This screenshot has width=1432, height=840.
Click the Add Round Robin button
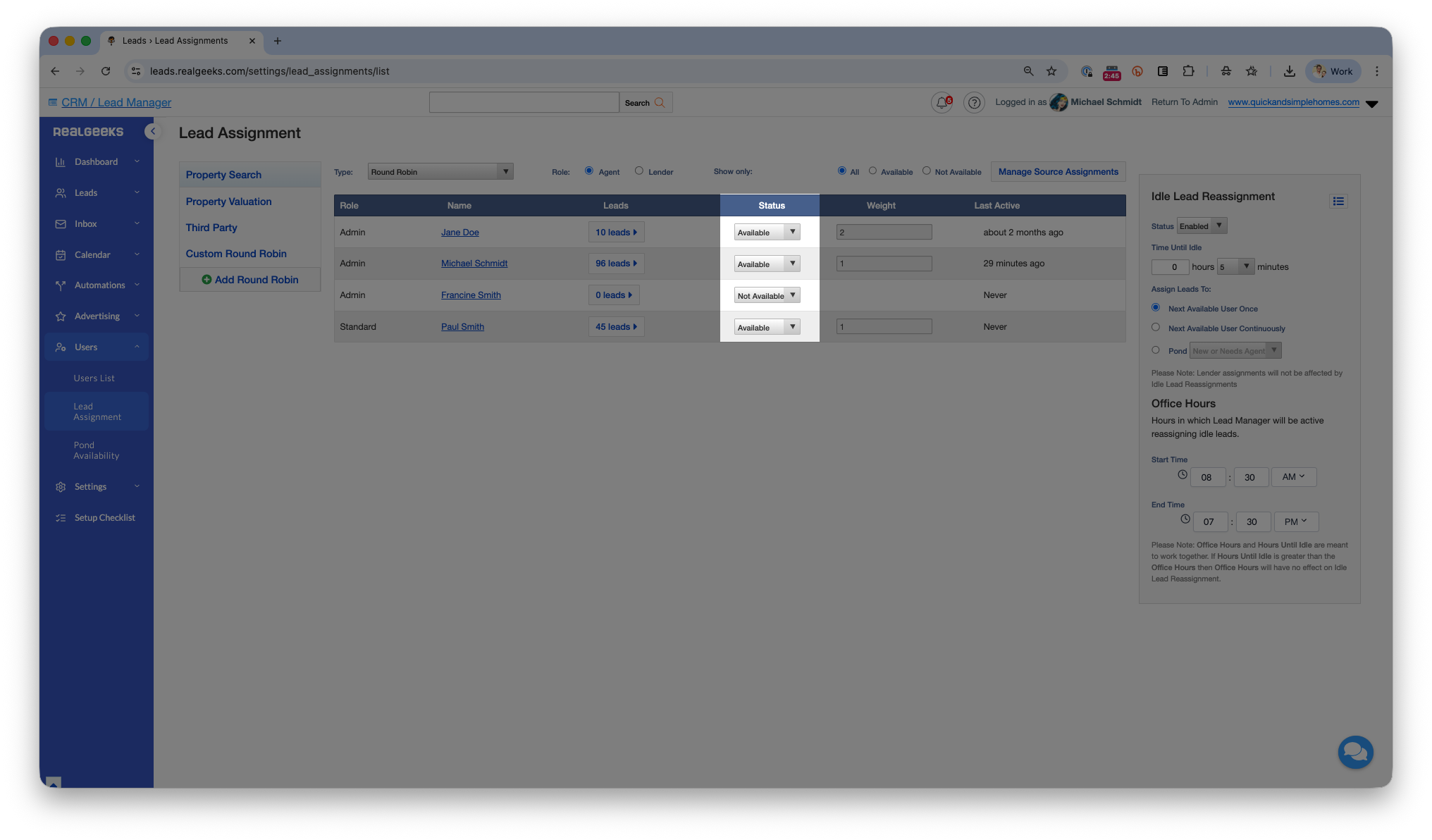tap(250, 280)
